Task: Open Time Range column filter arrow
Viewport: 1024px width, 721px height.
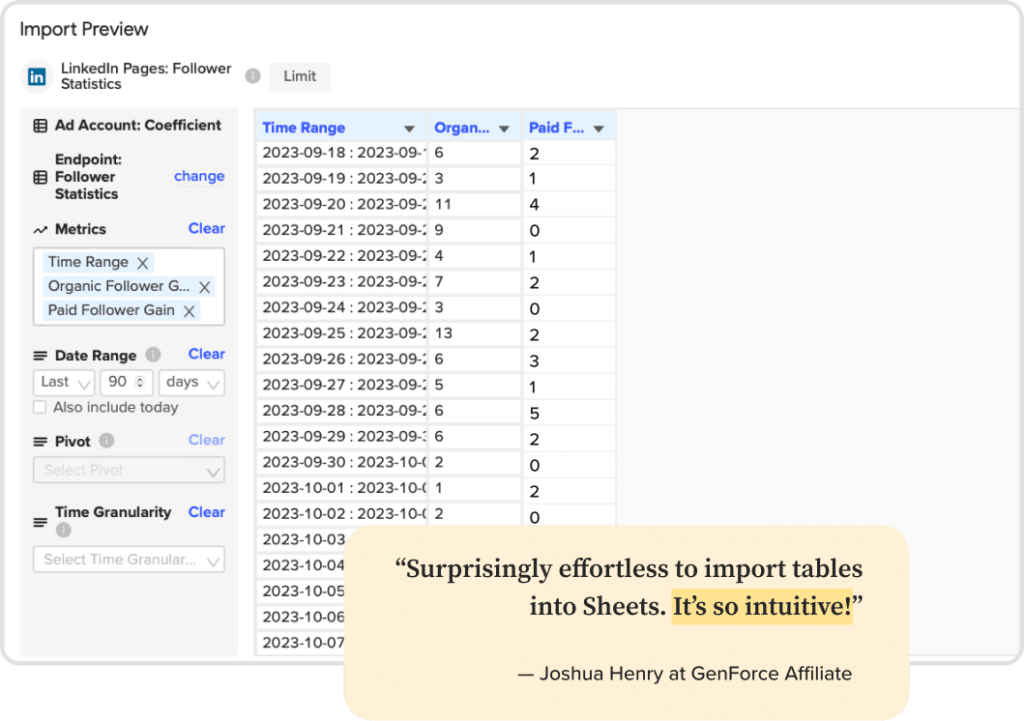Action: (409, 129)
